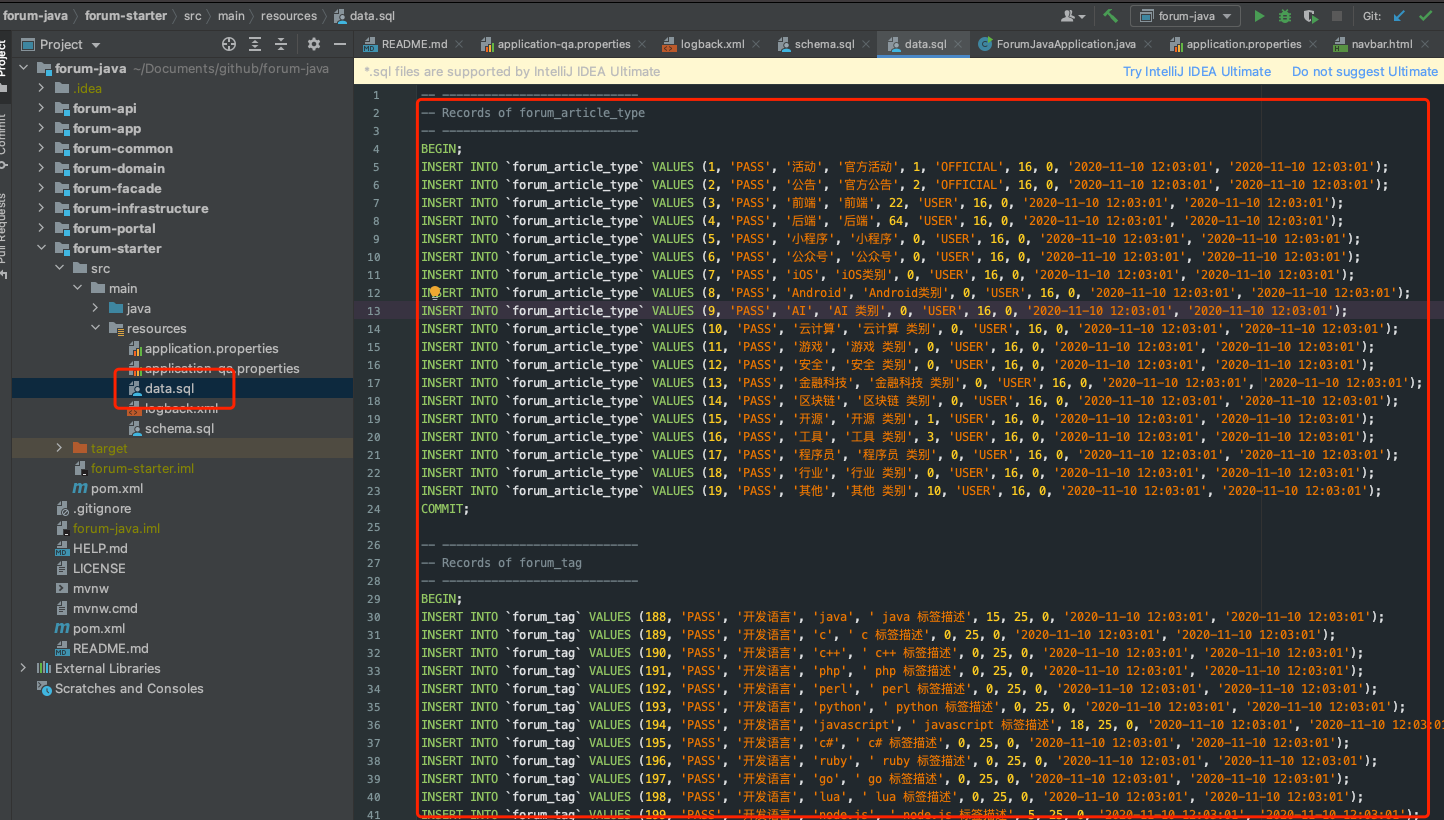Click the blue Git update project arrow

[x=1400, y=16]
